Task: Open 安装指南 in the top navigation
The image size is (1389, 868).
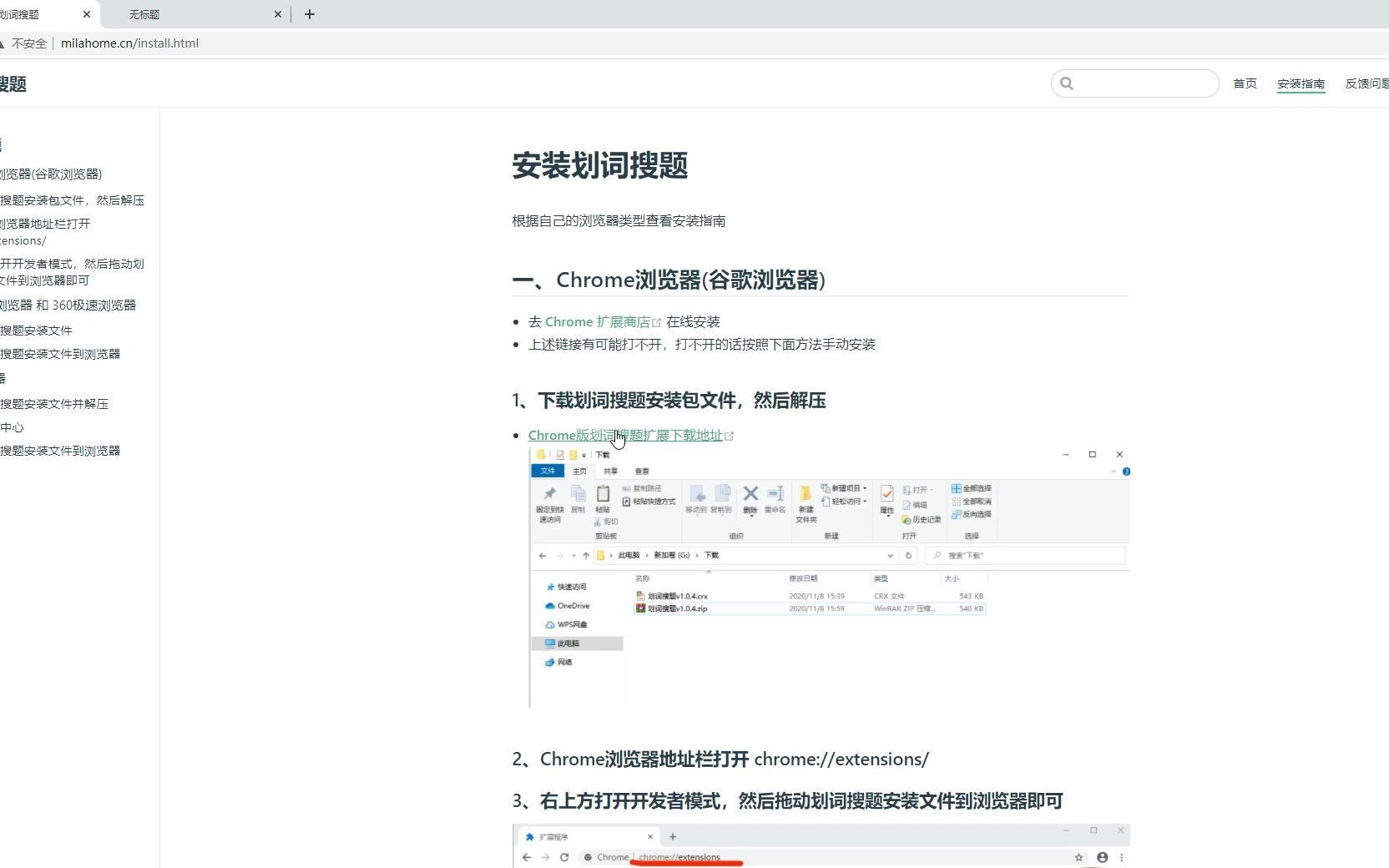Action: click(1301, 83)
